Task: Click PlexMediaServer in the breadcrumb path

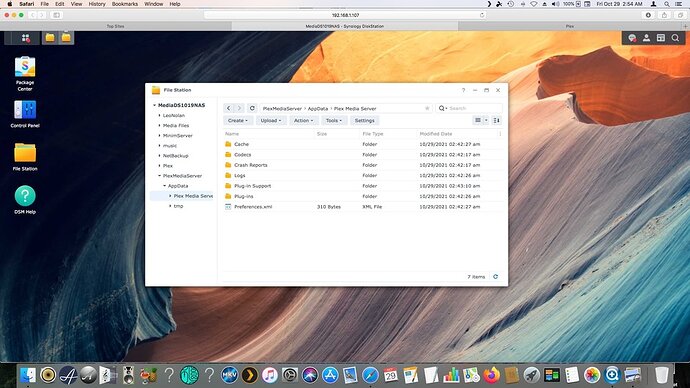Action: 282,109
